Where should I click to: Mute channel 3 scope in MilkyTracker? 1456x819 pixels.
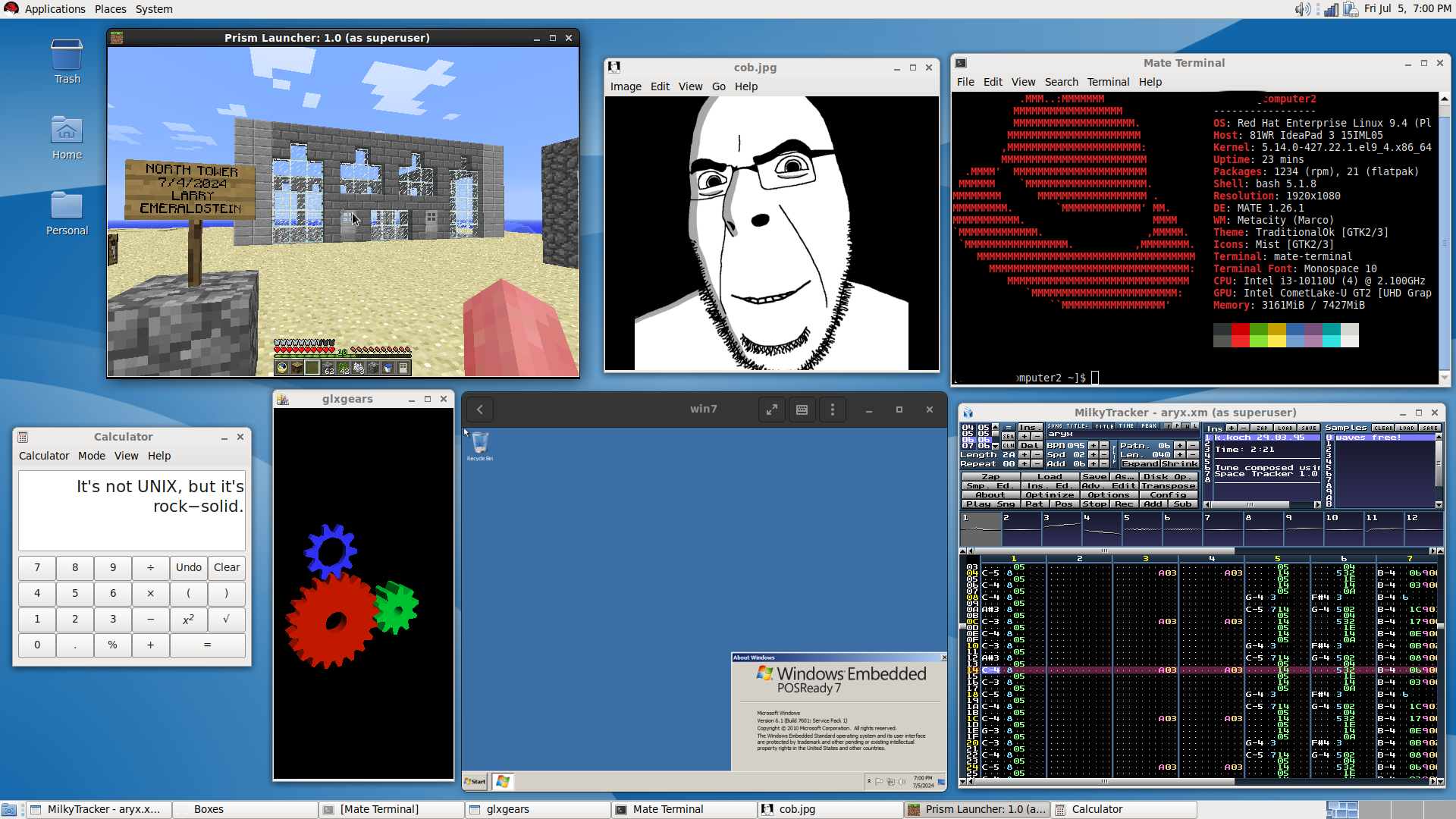[x=1061, y=529]
